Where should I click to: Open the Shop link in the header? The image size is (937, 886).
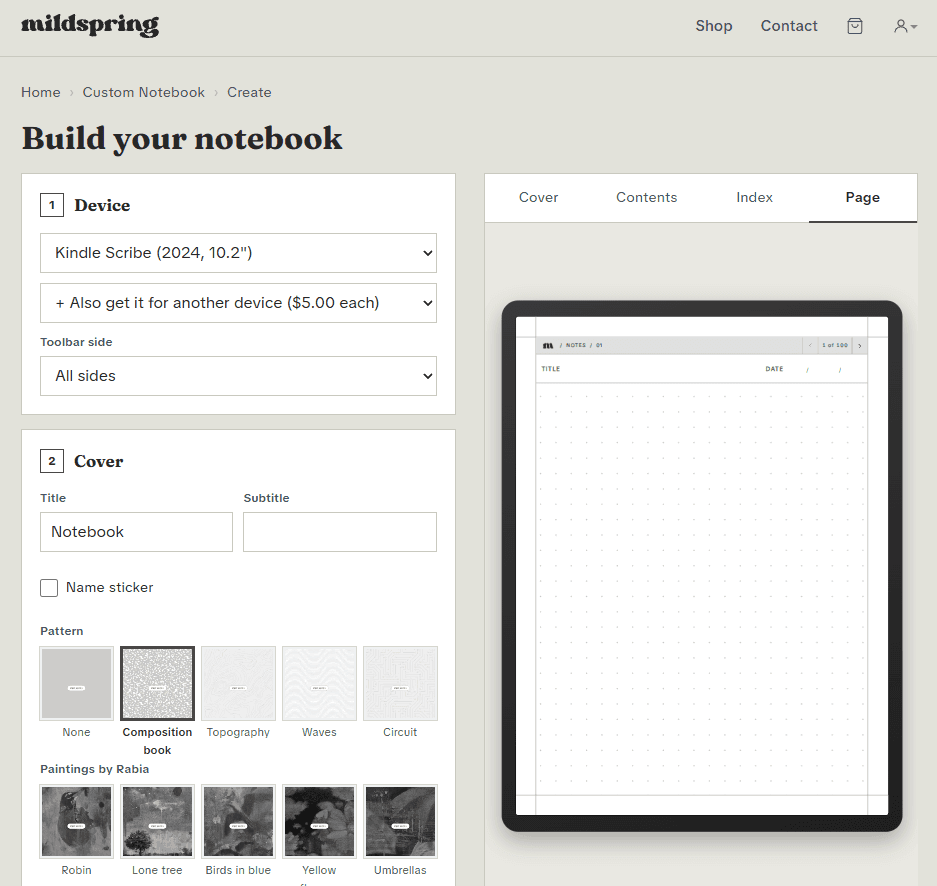[x=714, y=26]
